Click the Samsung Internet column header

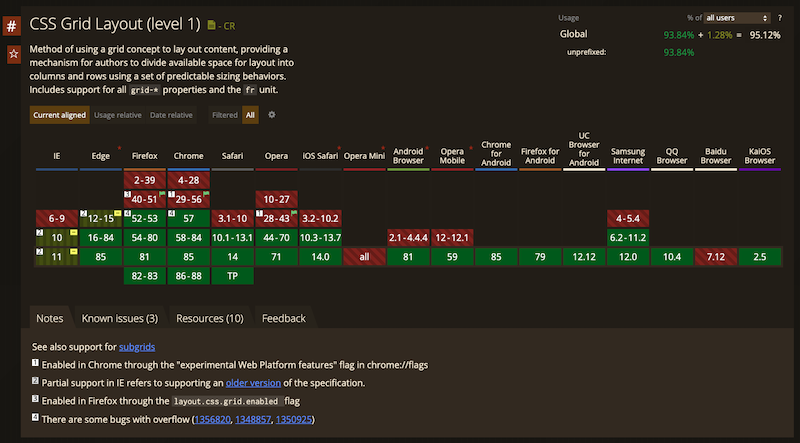628,156
